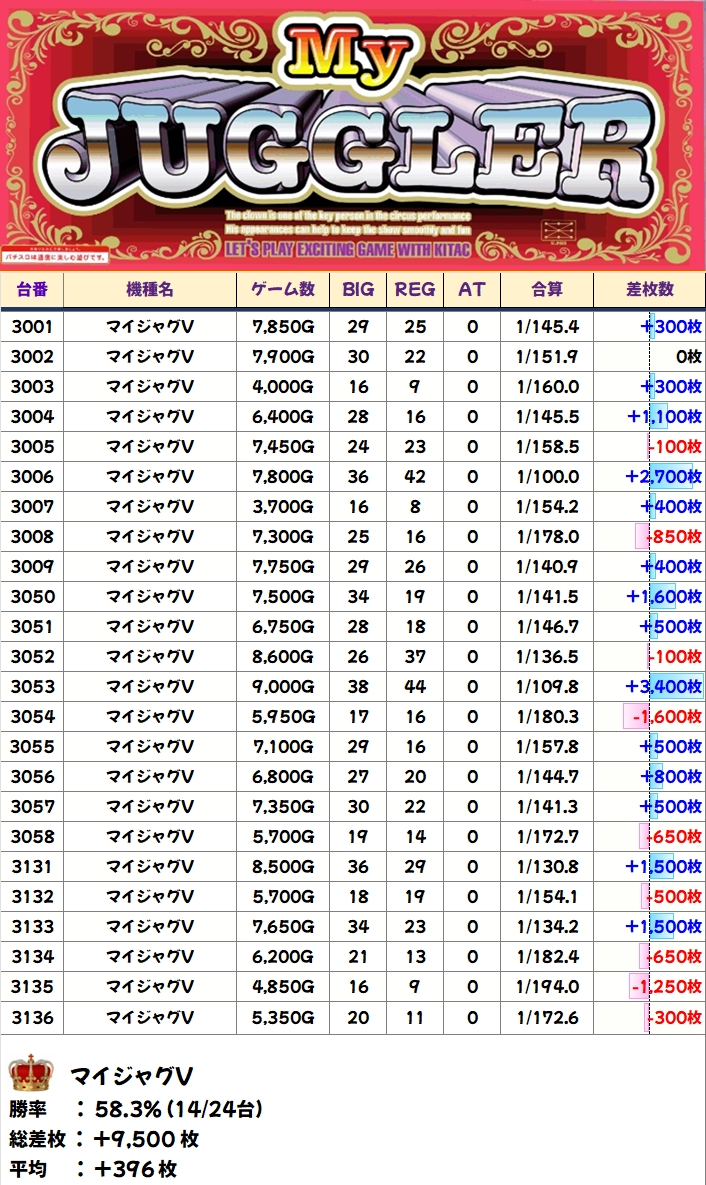
Task: Click the REG count 42 in row 3006
Action: [415, 477]
